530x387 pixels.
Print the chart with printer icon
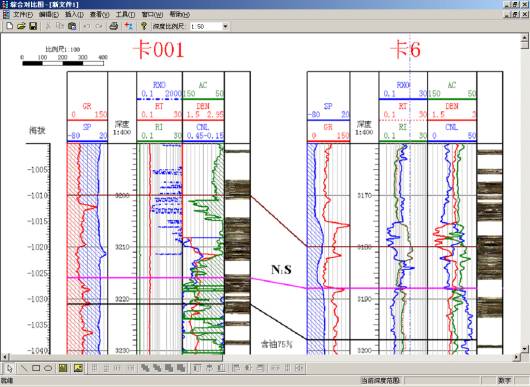(x=114, y=26)
